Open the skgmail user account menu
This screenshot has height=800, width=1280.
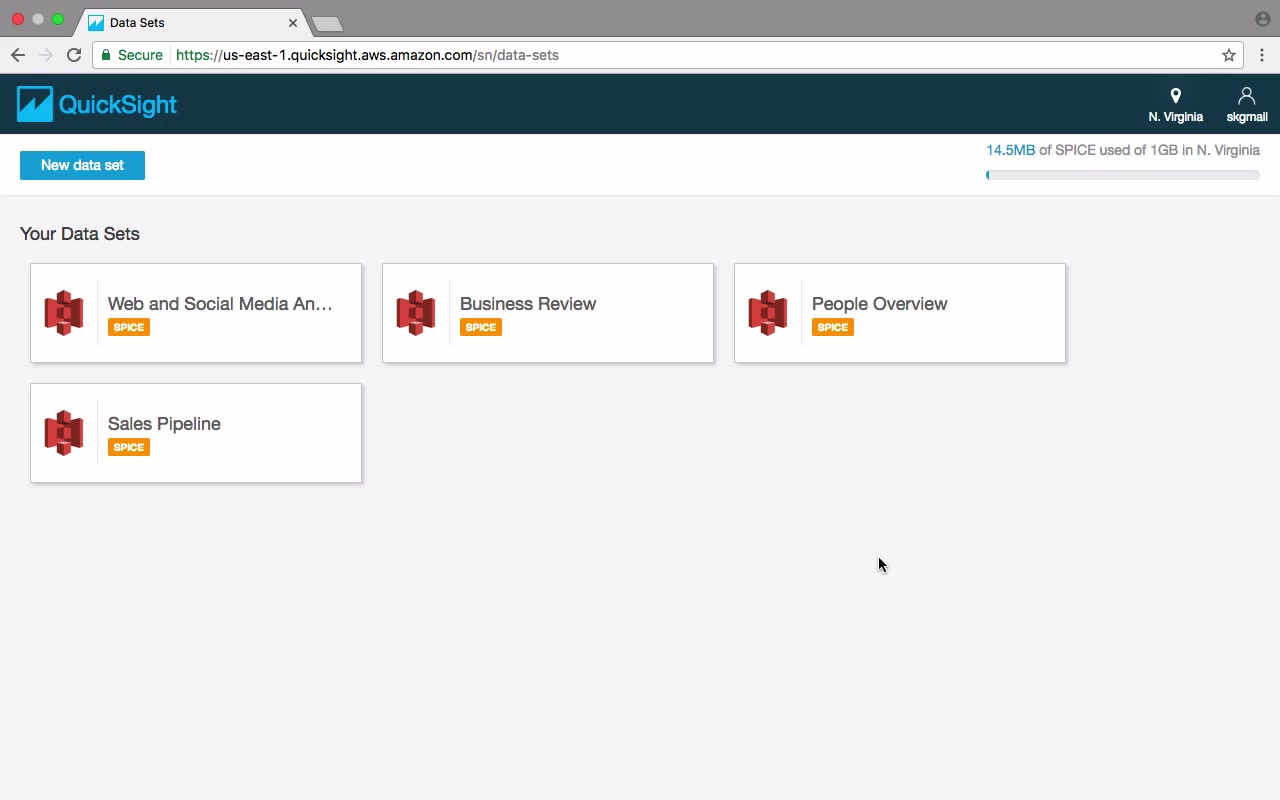tap(1246, 105)
